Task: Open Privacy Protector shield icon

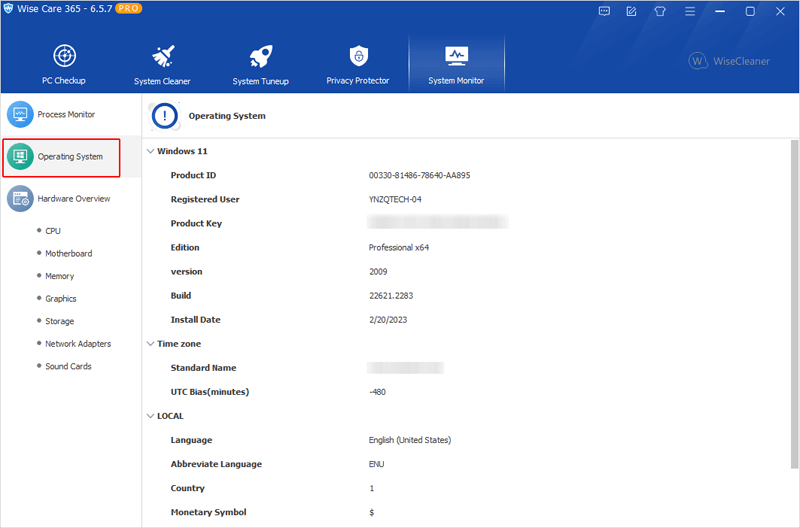Action: click(x=359, y=56)
